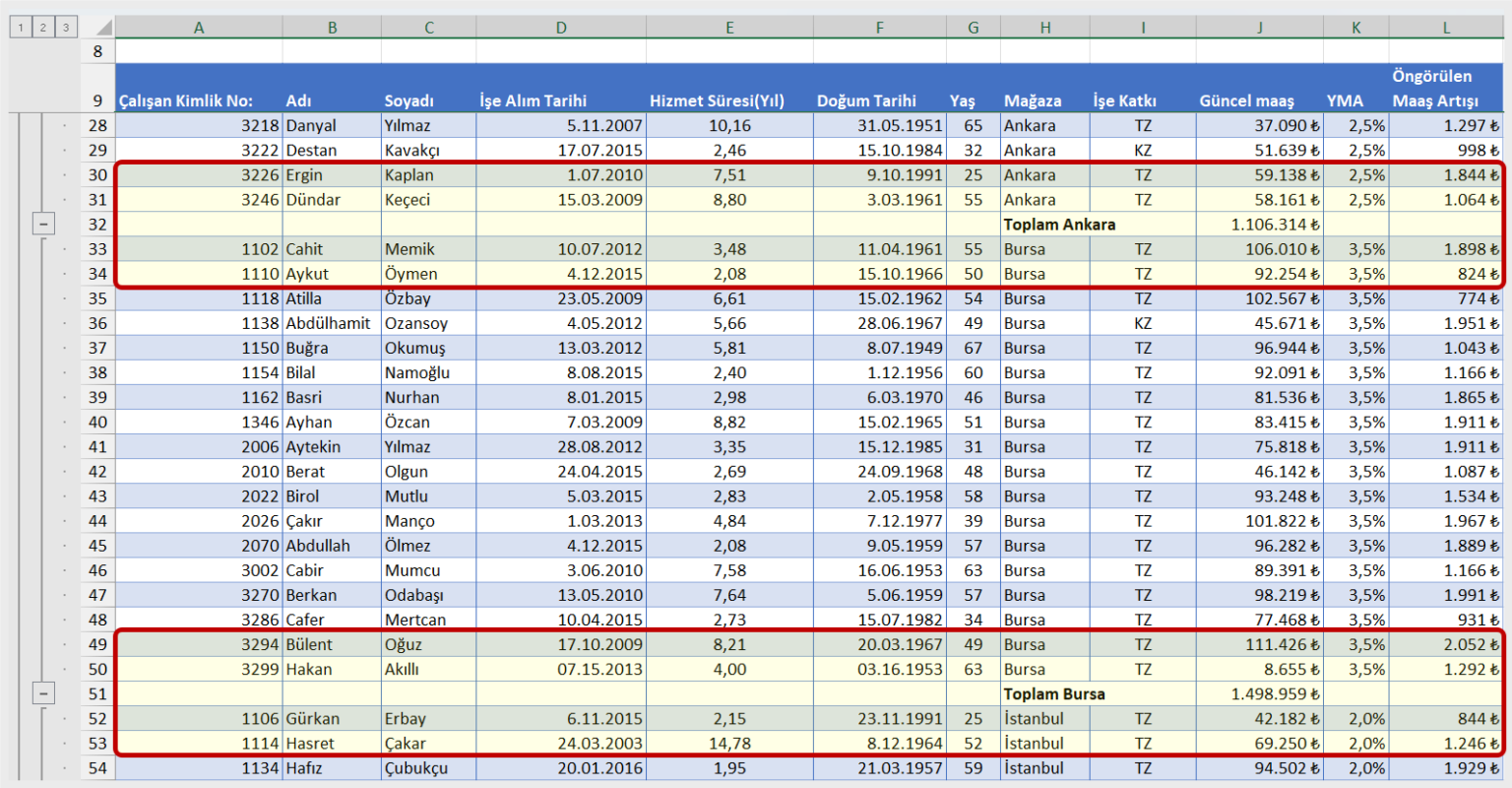The height and width of the screenshot is (788, 1512).
Task: Select the name cell 'Abdülhamit'
Action: (x=332, y=323)
